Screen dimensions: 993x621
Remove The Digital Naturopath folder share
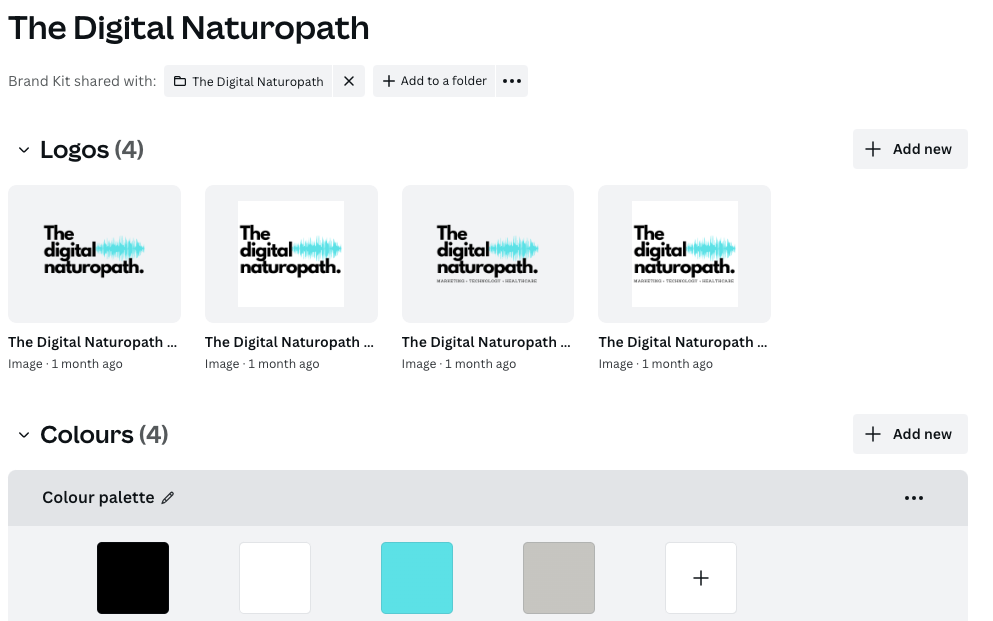[x=349, y=81]
